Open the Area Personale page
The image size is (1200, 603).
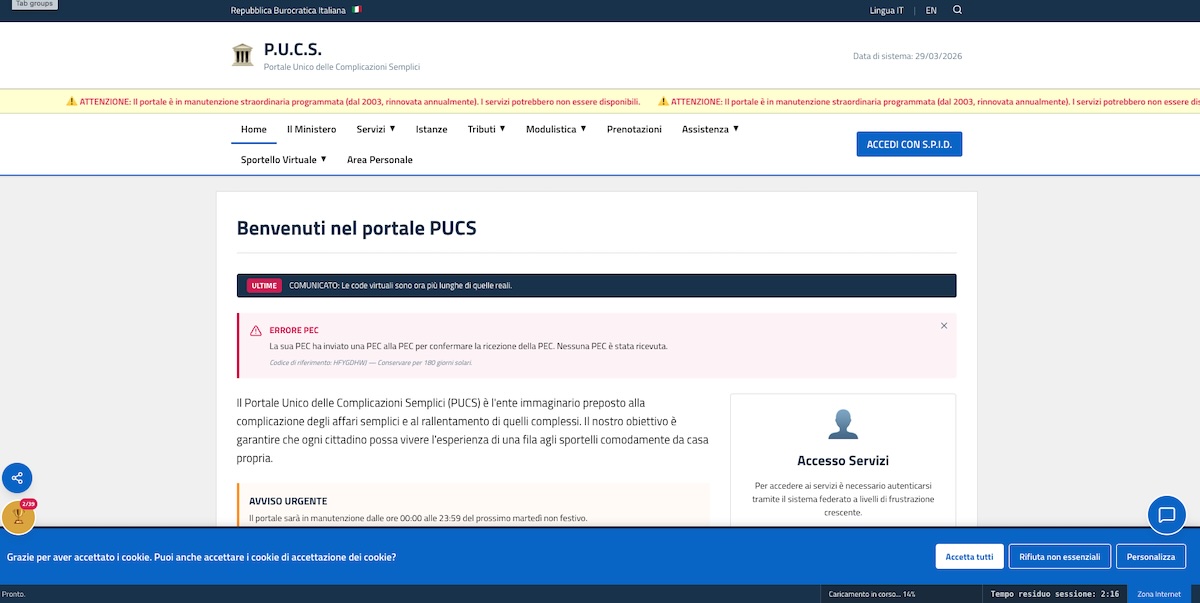[x=379, y=160]
